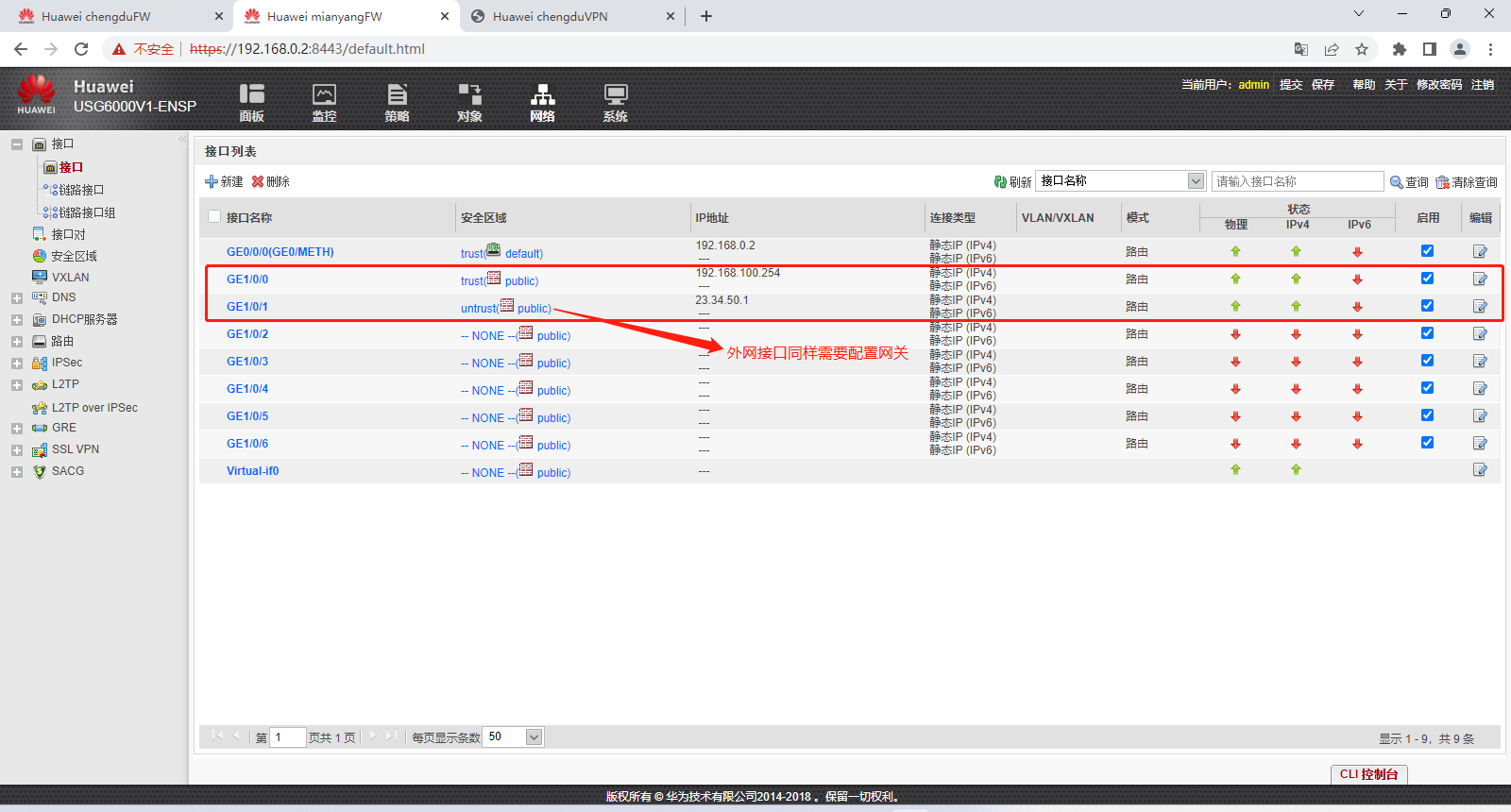Select 链路接口 in the sidebar tree

pos(81,190)
